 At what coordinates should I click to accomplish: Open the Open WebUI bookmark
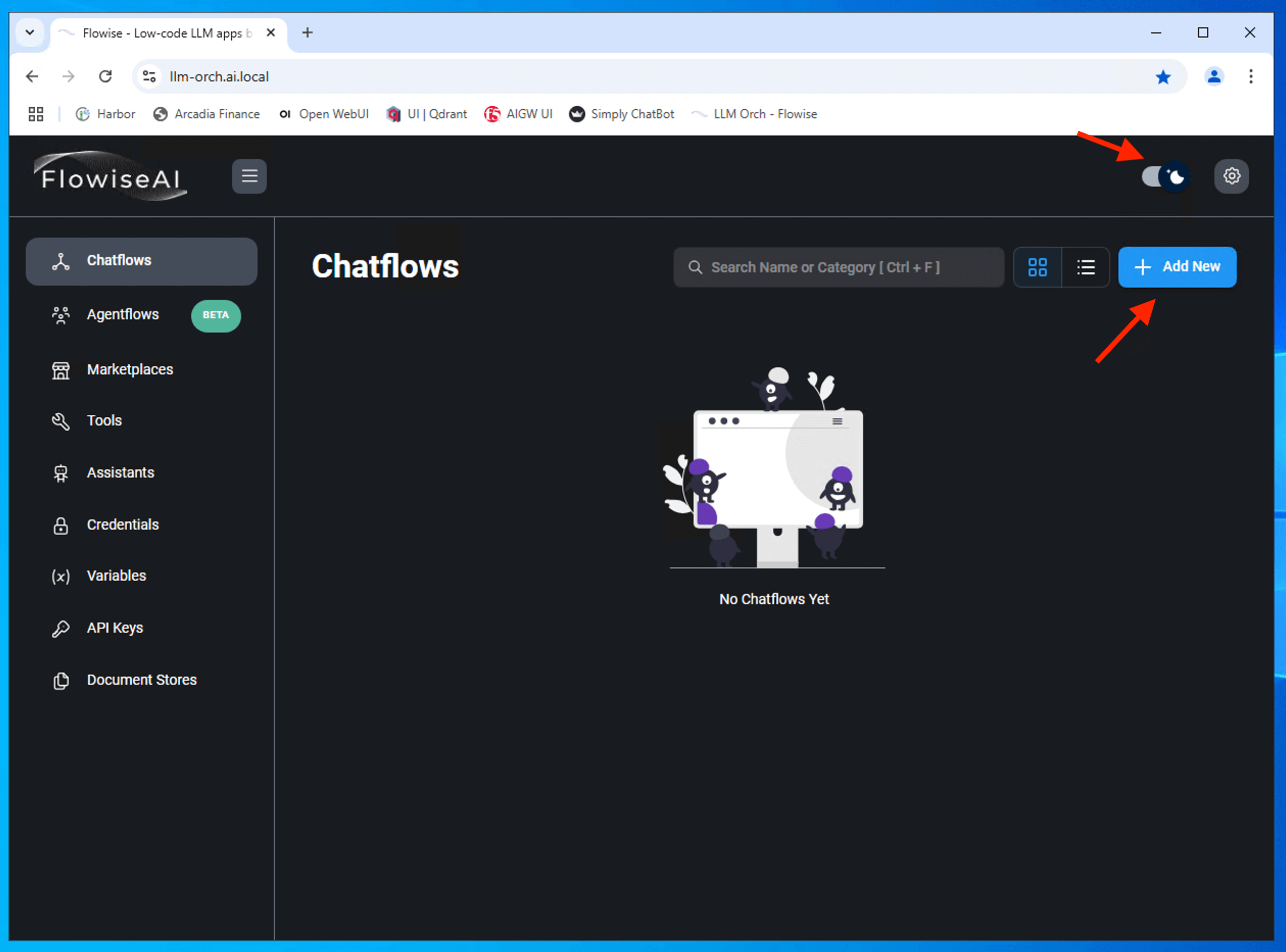324,114
